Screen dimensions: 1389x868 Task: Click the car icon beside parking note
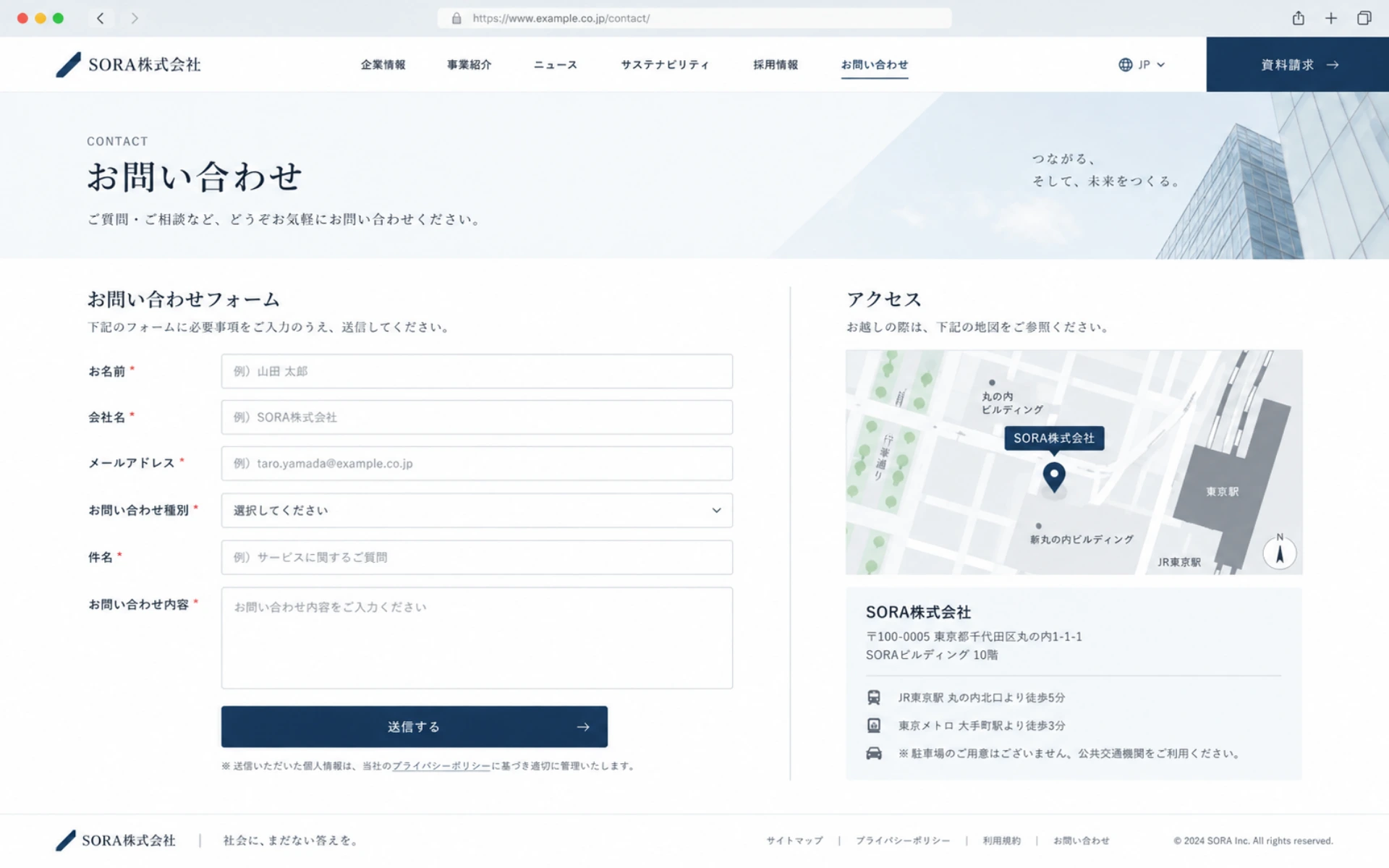(874, 753)
